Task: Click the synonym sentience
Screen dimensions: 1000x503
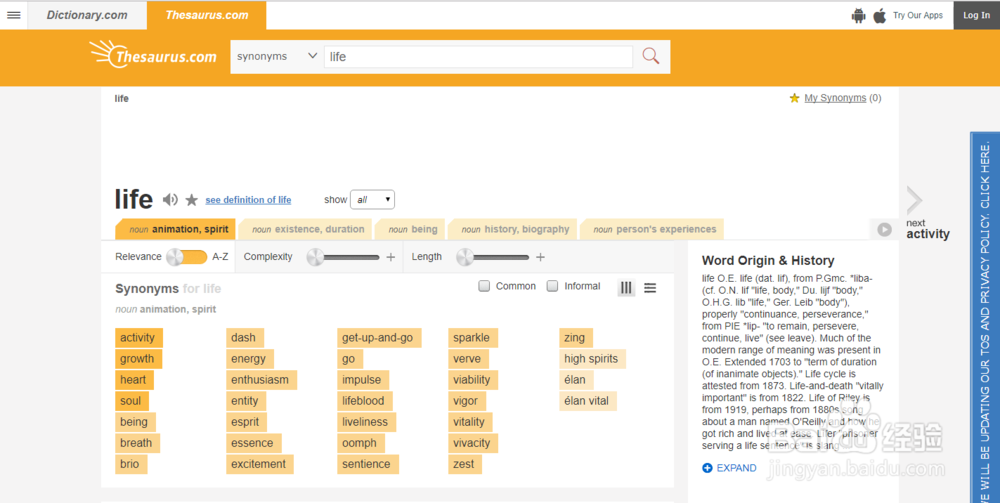Action: click(368, 464)
